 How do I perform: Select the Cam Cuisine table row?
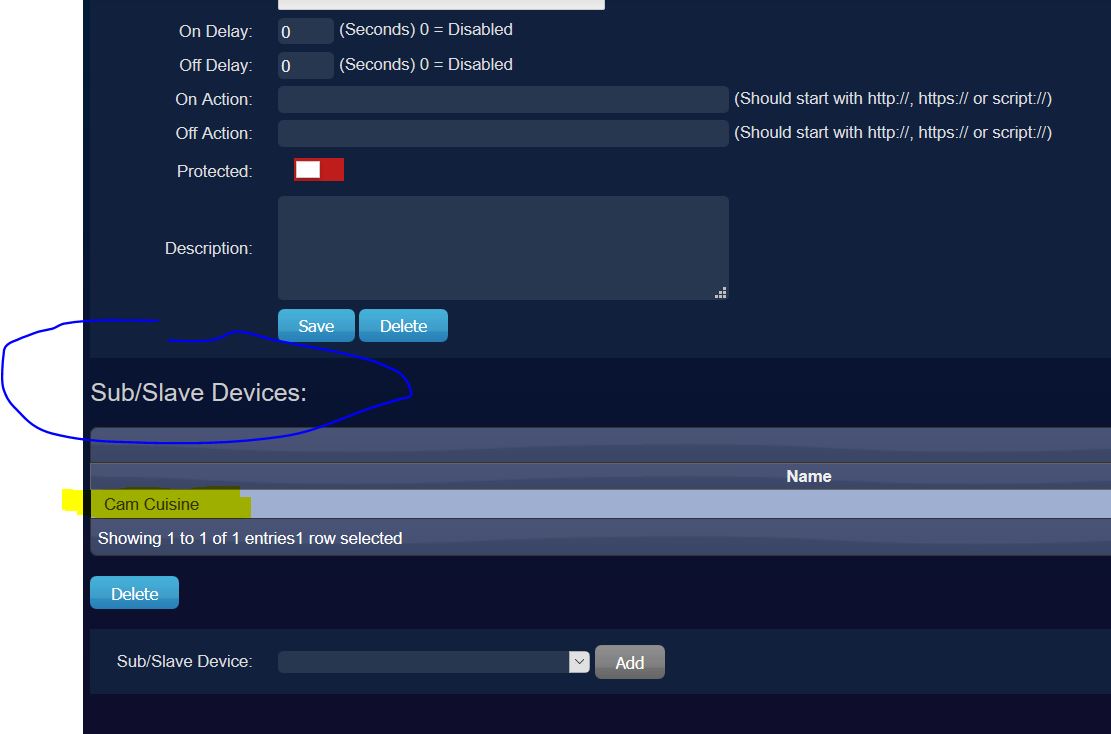pyautogui.click(x=600, y=504)
